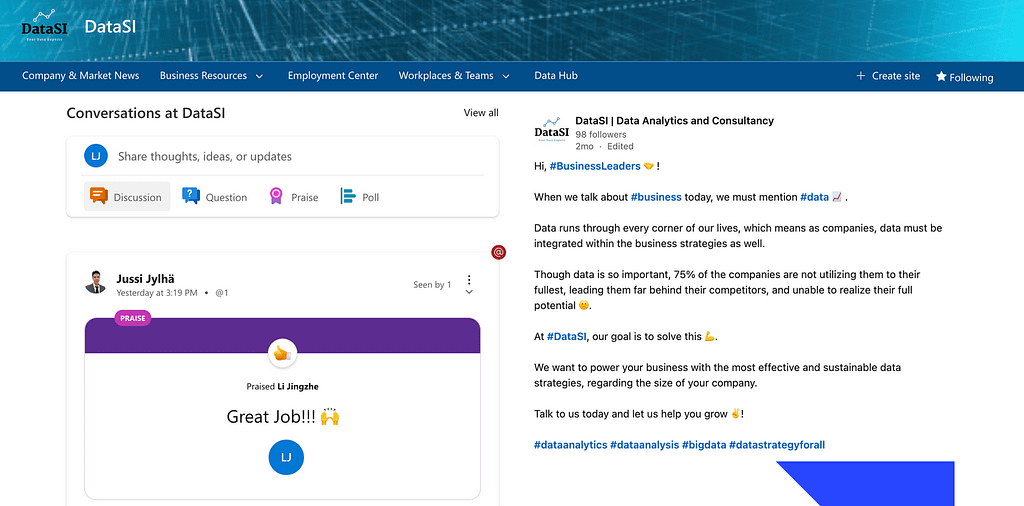The width and height of the screenshot is (1024, 506).
Task: Click View all conversations
Action: coord(481,113)
